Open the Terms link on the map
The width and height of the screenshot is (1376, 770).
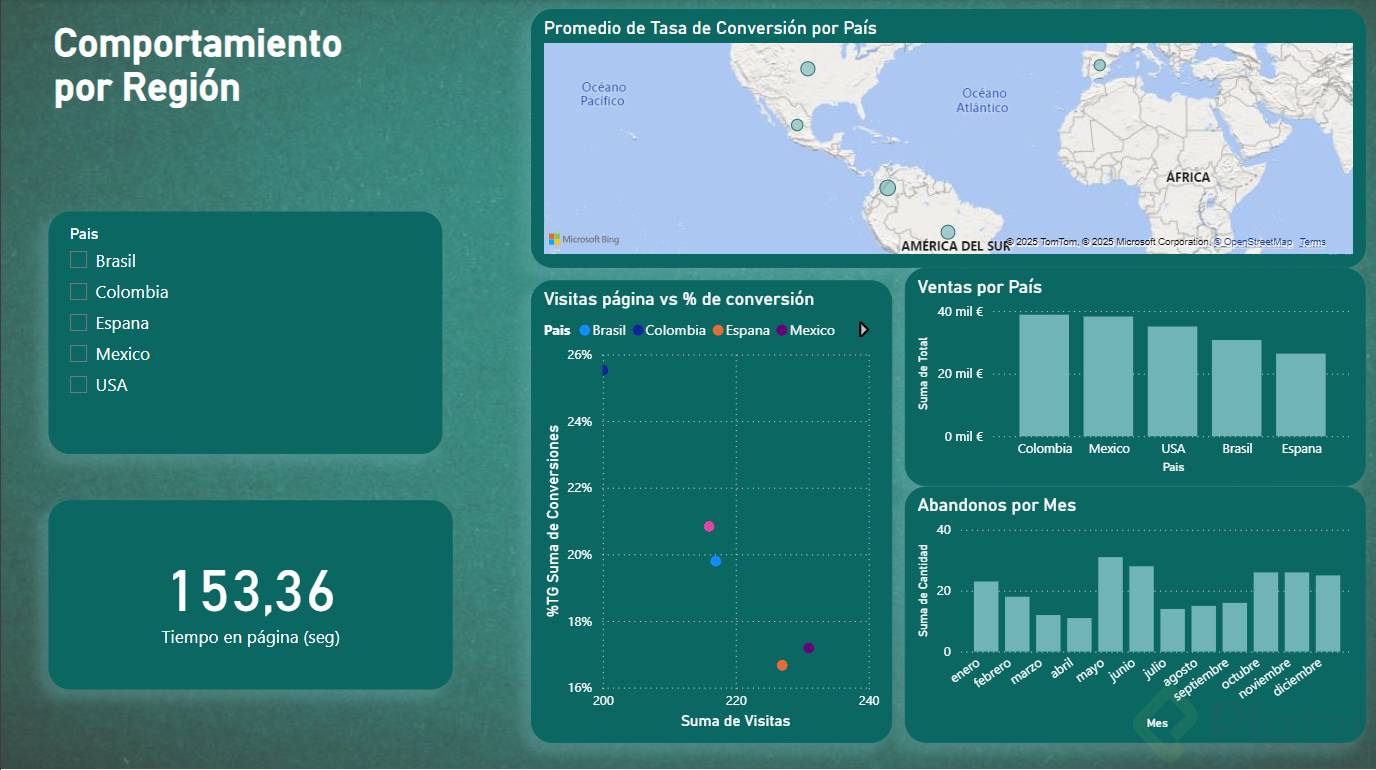click(1312, 242)
